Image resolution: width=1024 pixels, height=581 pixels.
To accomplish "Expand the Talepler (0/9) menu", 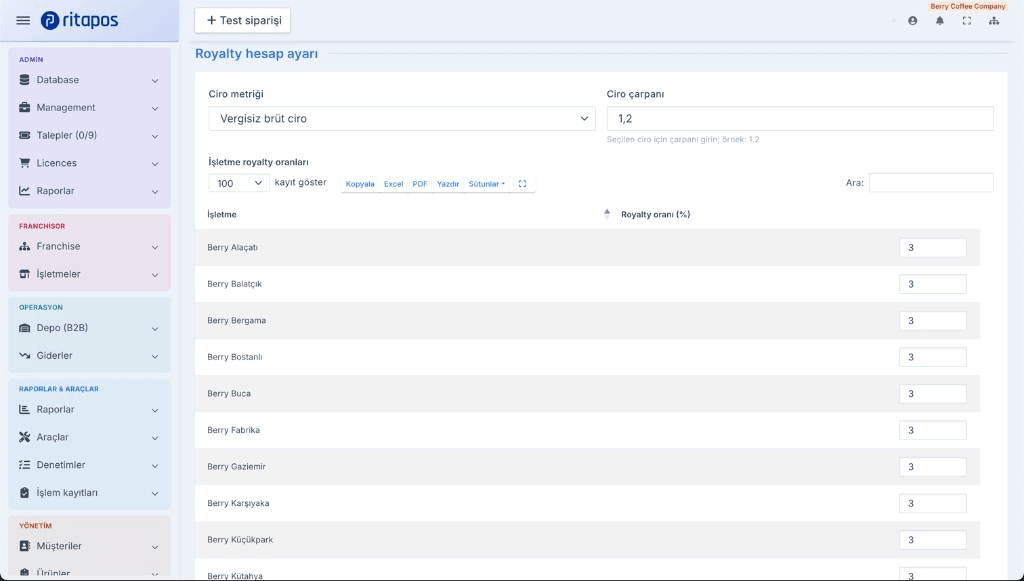I will pyautogui.click(x=89, y=135).
